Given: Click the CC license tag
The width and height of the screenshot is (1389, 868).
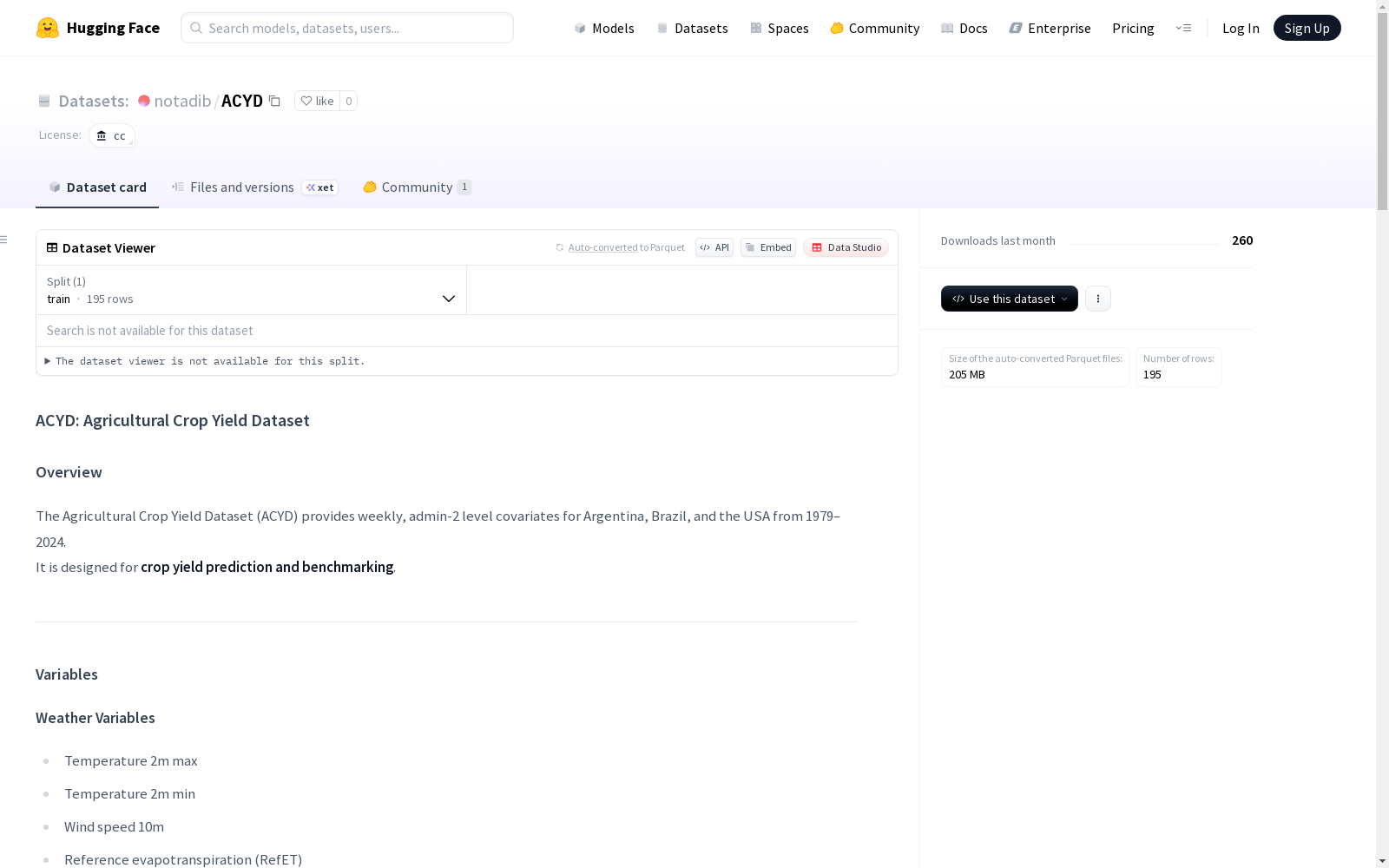Looking at the screenshot, I should [x=112, y=135].
